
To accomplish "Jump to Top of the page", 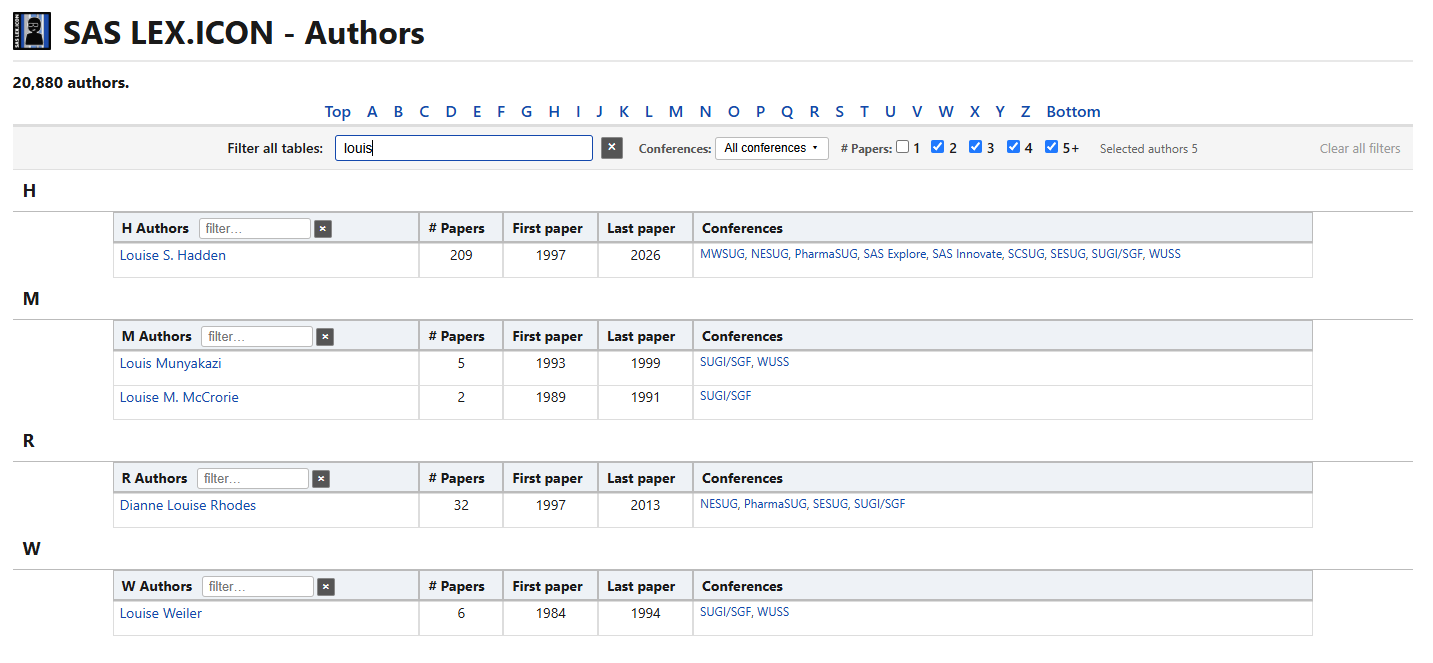I will coord(338,112).
